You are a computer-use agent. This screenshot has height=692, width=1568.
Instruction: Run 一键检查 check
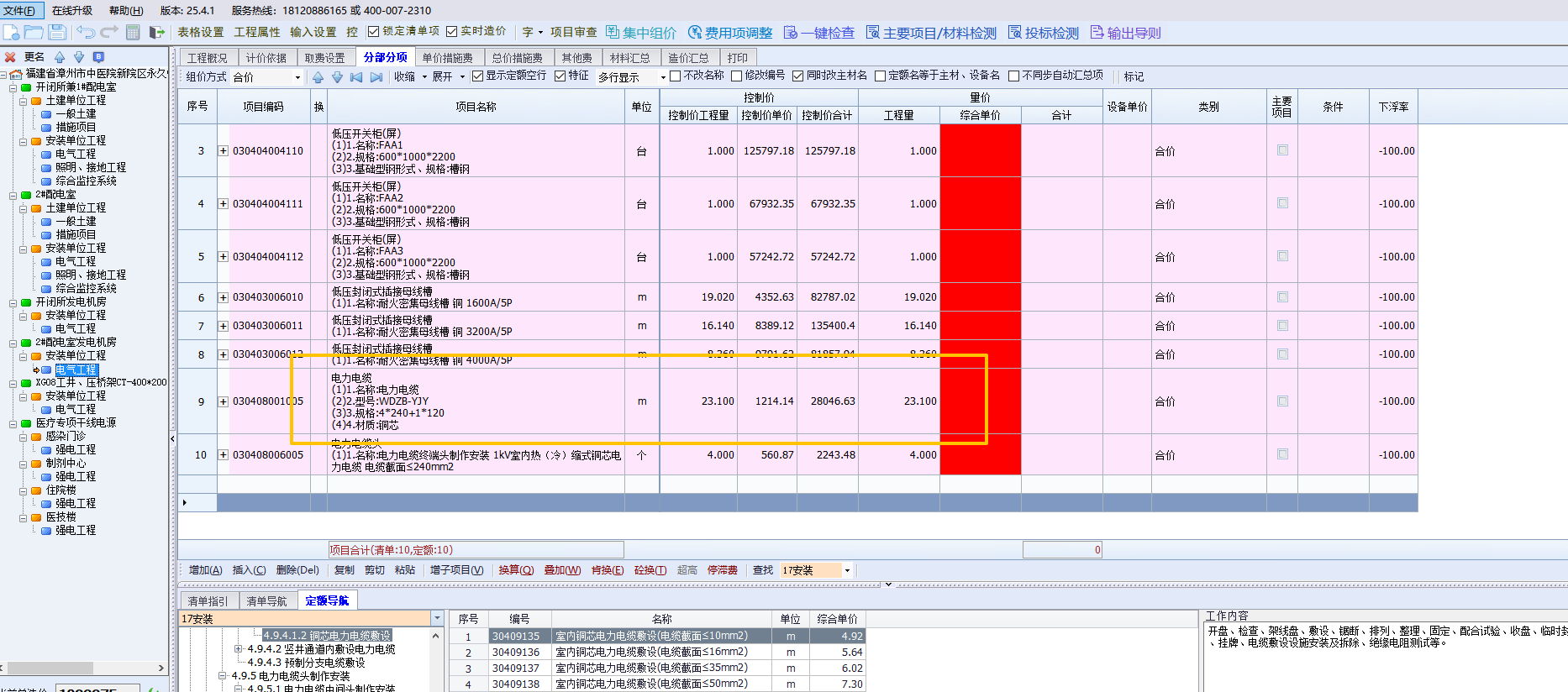818,33
